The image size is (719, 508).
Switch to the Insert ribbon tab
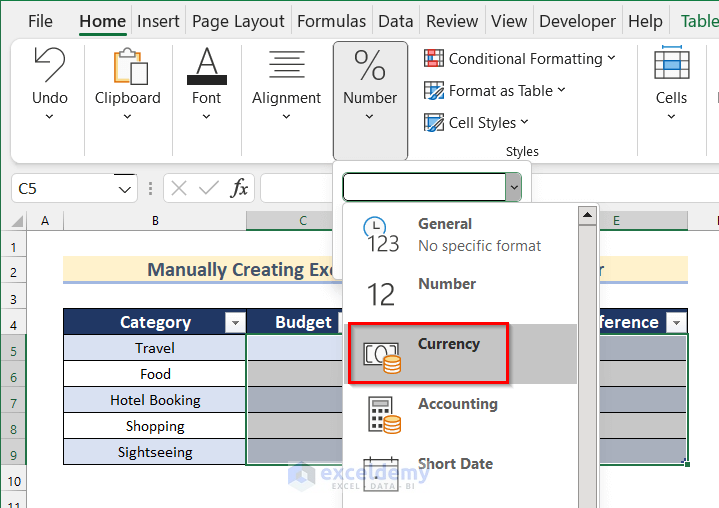pos(158,21)
